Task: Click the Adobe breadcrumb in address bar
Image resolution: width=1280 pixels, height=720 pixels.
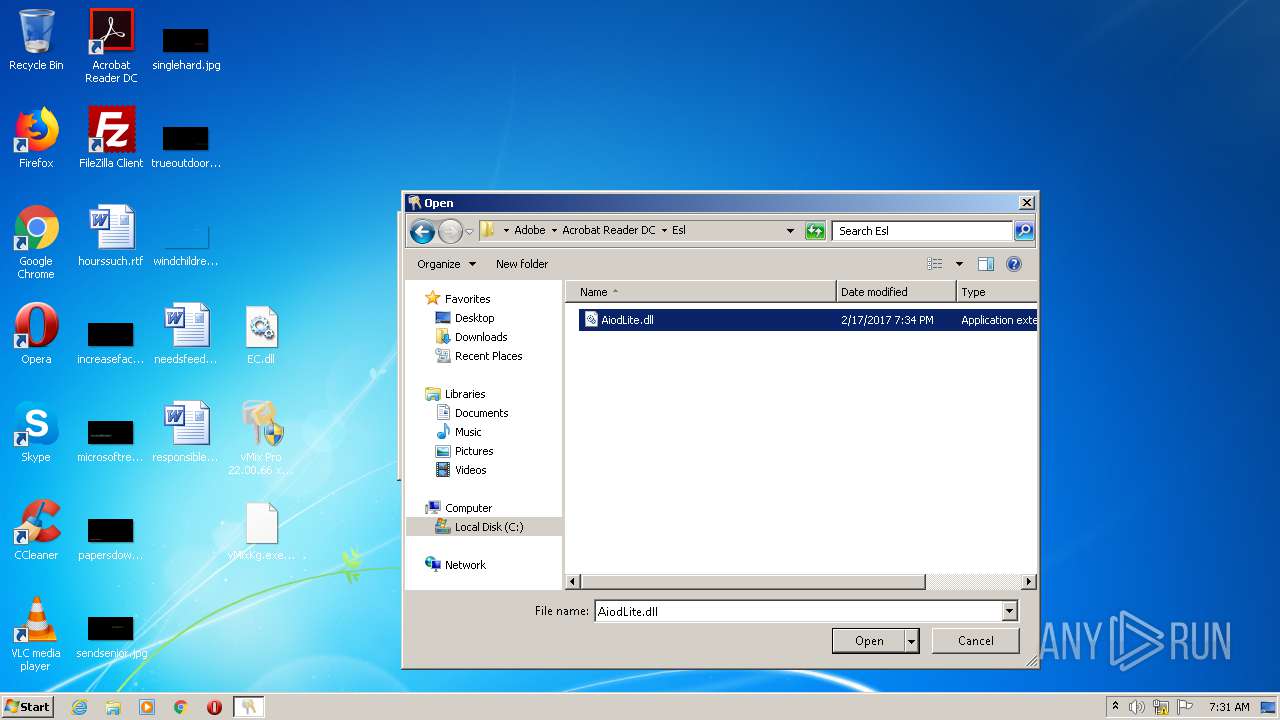Action: [x=530, y=230]
